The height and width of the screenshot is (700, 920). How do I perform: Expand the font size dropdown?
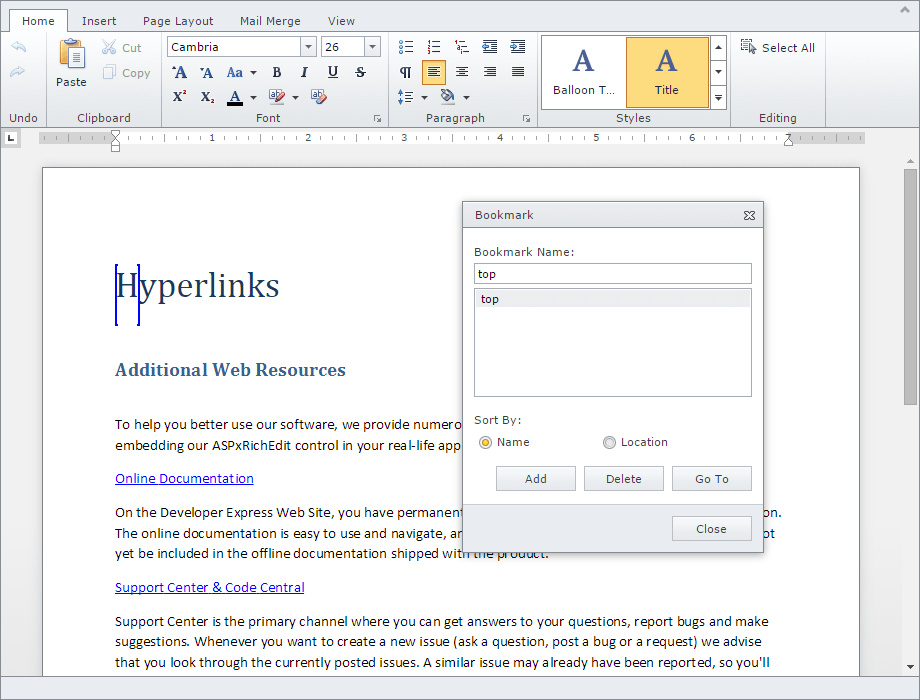point(372,47)
